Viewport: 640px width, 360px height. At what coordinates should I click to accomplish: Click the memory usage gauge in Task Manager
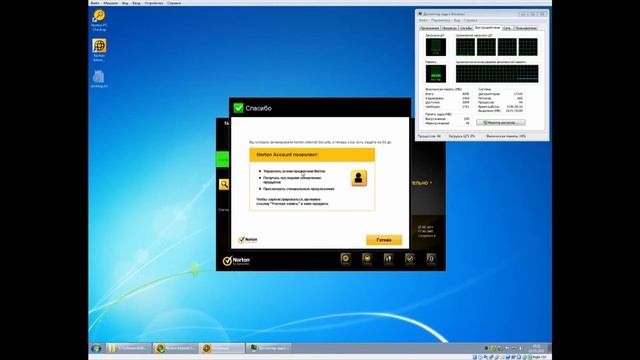click(x=436, y=74)
